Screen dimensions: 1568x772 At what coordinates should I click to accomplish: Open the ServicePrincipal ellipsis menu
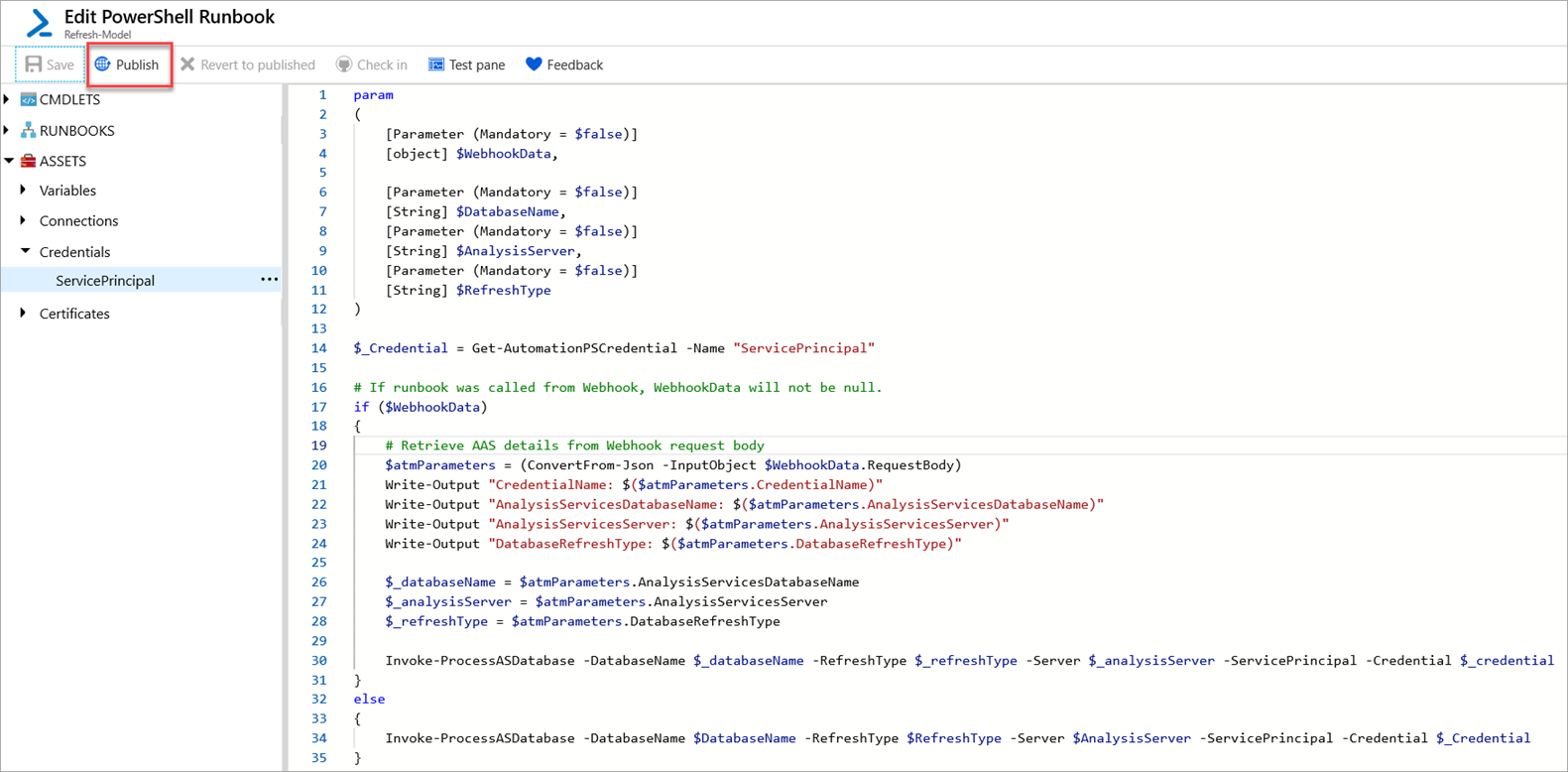tap(269, 280)
